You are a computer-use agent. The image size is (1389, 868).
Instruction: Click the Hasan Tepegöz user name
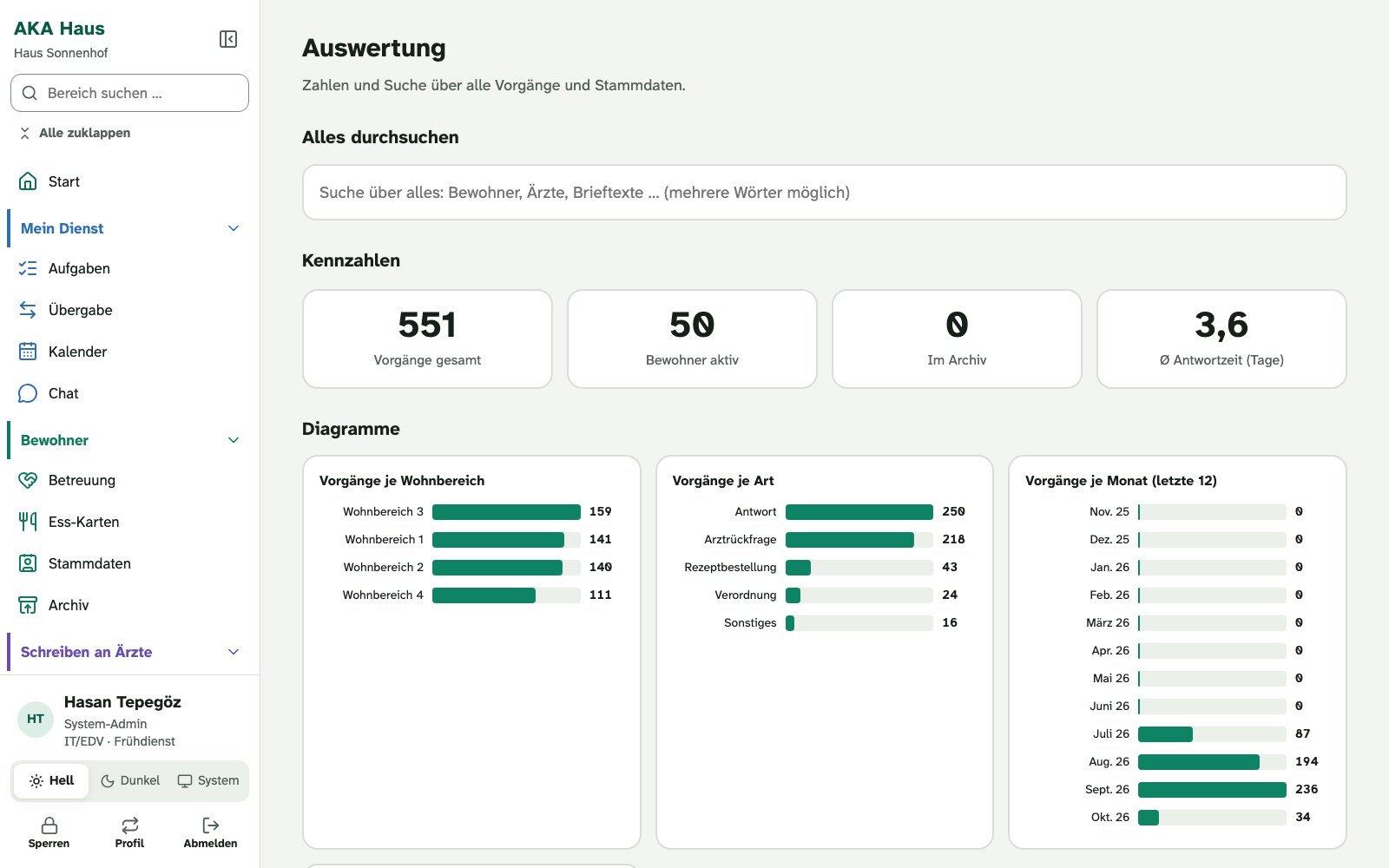coord(122,701)
